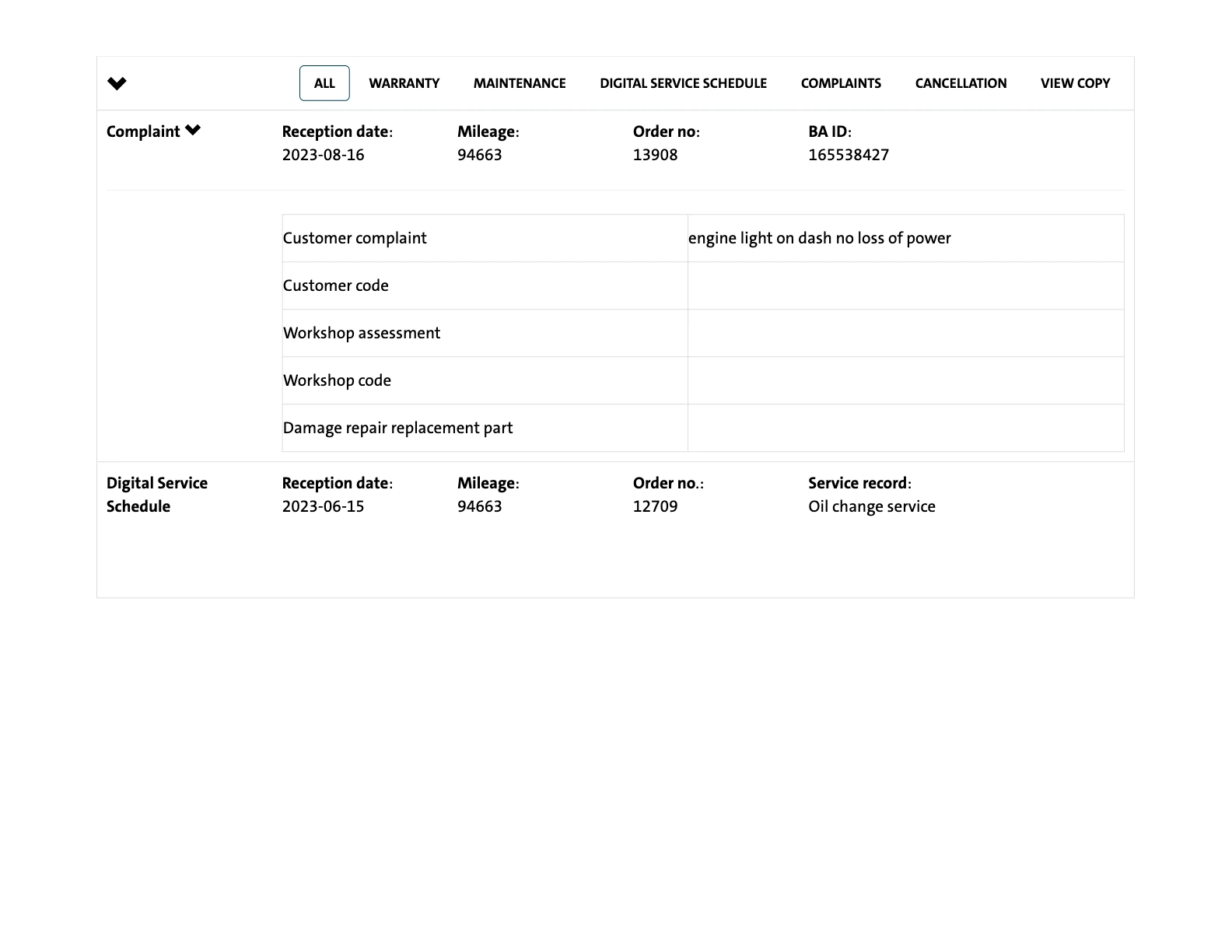Open the MAINTENANCE tab
The image size is (1232, 952).
[520, 83]
